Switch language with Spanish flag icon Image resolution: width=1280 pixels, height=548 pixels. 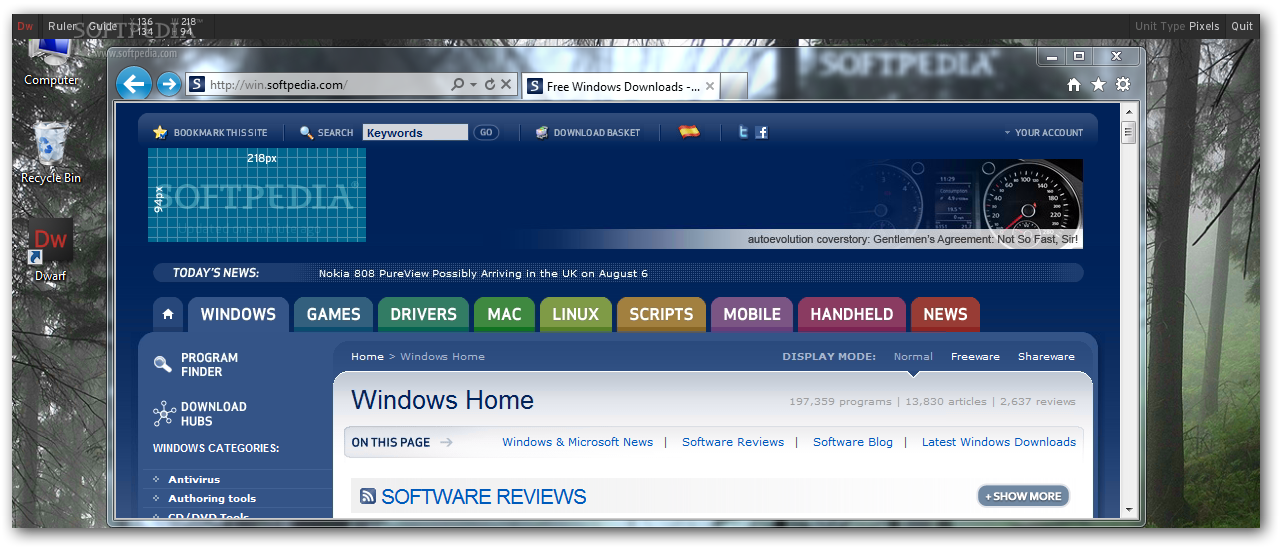click(689, 131)
